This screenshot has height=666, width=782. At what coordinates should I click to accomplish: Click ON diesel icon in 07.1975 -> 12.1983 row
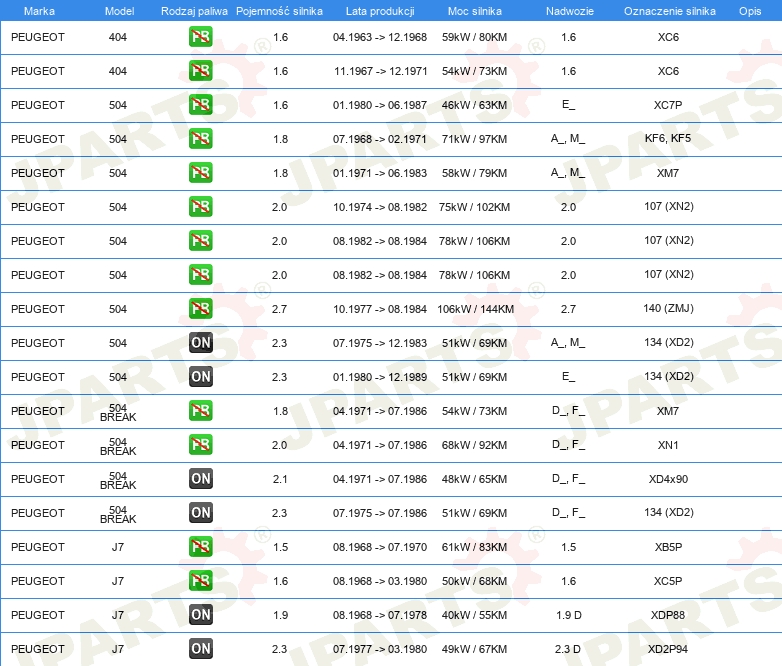click(x=200, y=343)
